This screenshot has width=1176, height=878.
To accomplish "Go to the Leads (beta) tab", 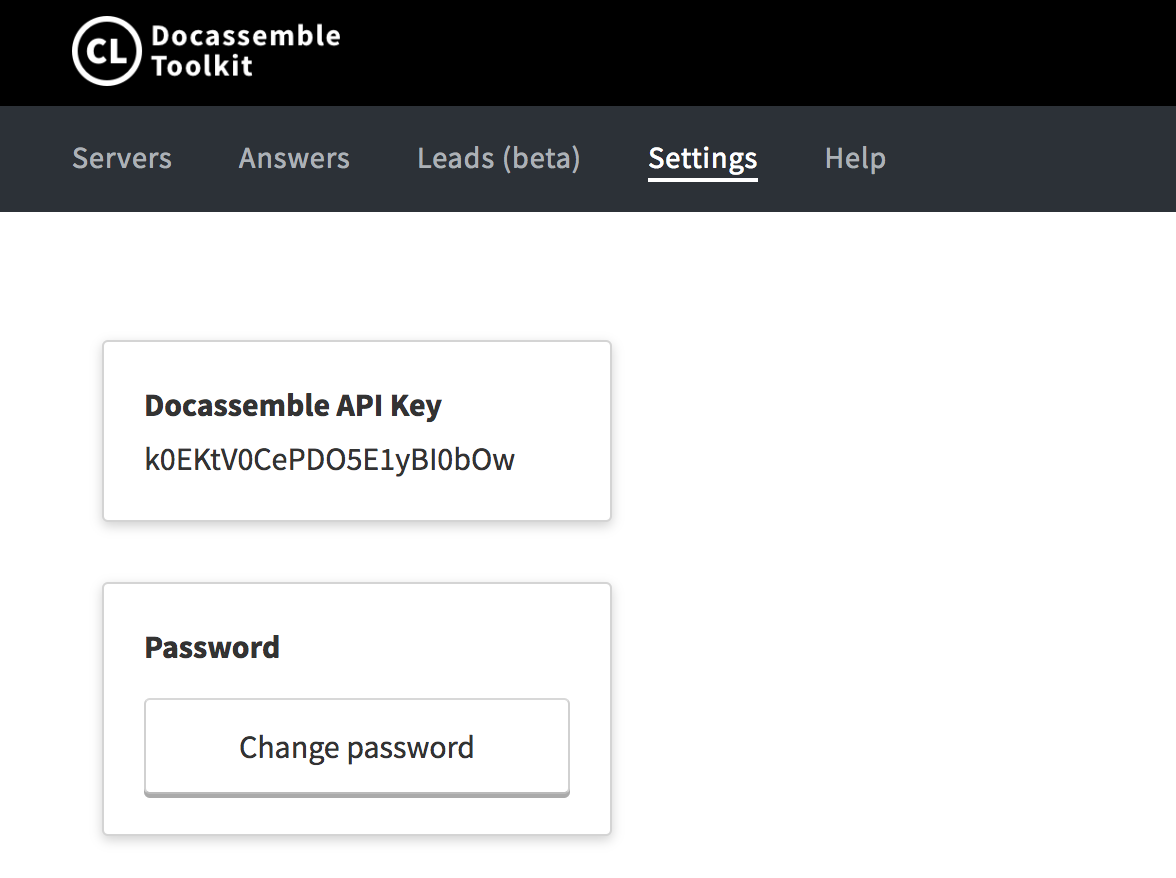I will pyautogui.click(x=499, y=158).
